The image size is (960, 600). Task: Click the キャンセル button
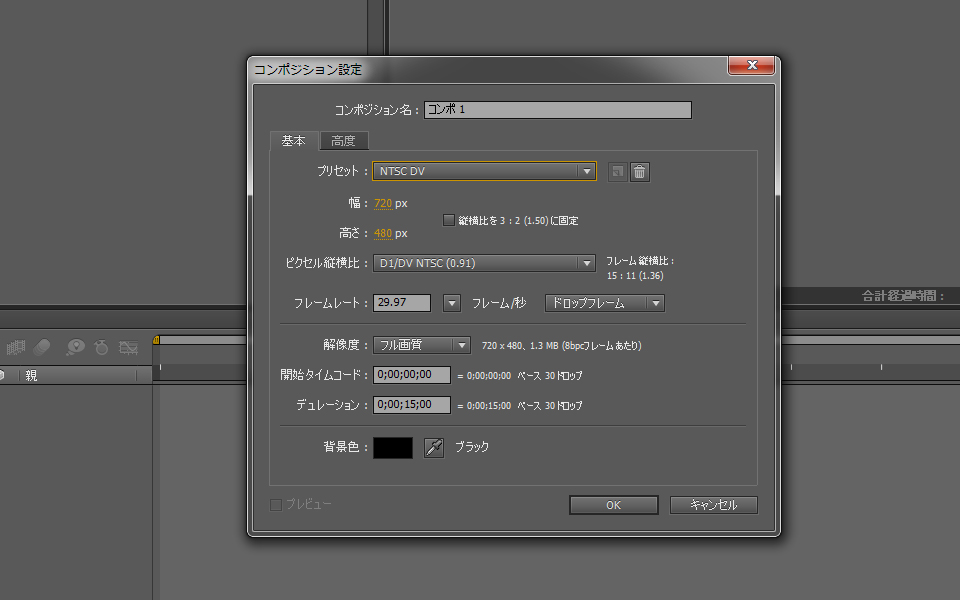coord(714,505)
